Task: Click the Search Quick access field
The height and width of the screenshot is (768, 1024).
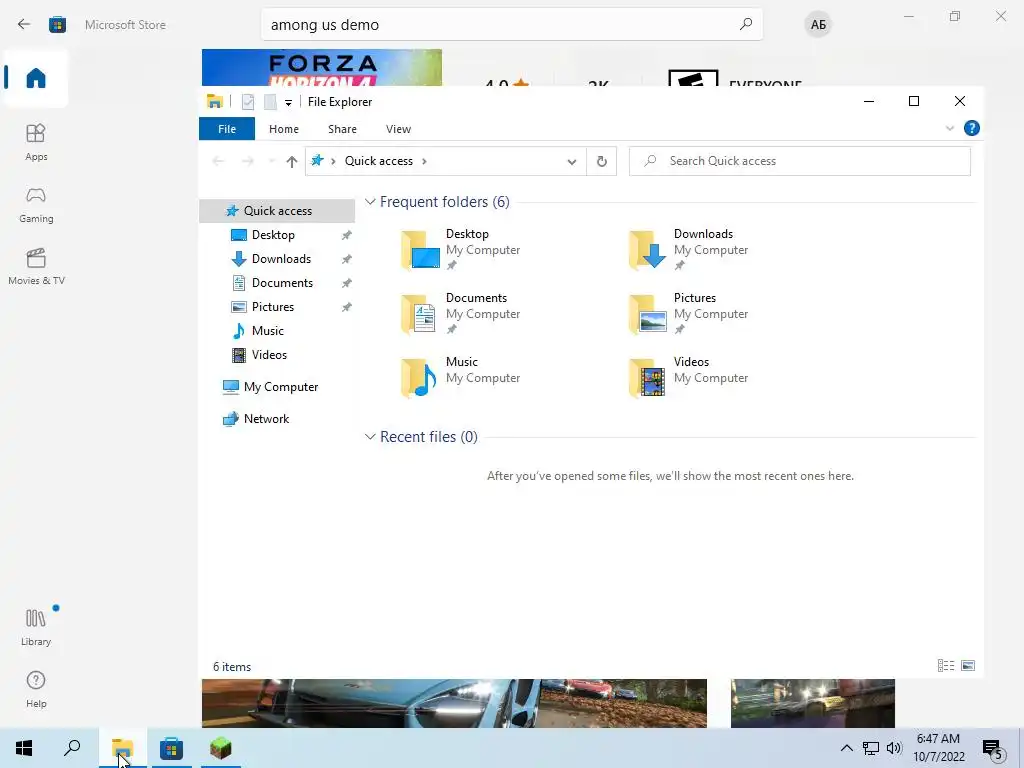Action: pyautogui.click(x=799, y=161)
